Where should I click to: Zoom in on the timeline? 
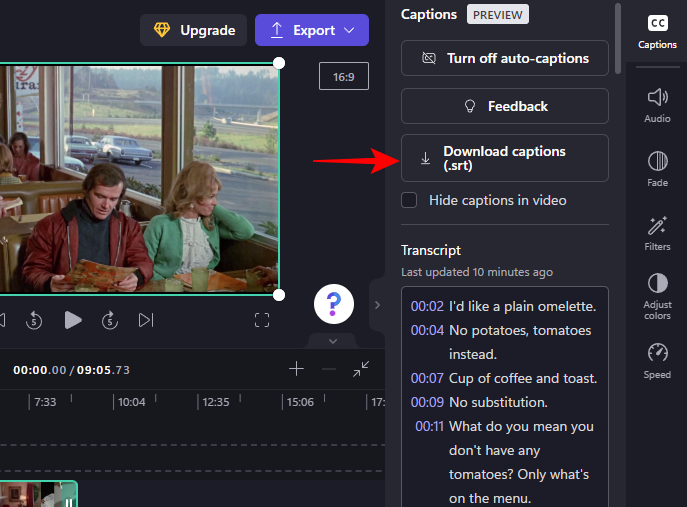(296, 369)
